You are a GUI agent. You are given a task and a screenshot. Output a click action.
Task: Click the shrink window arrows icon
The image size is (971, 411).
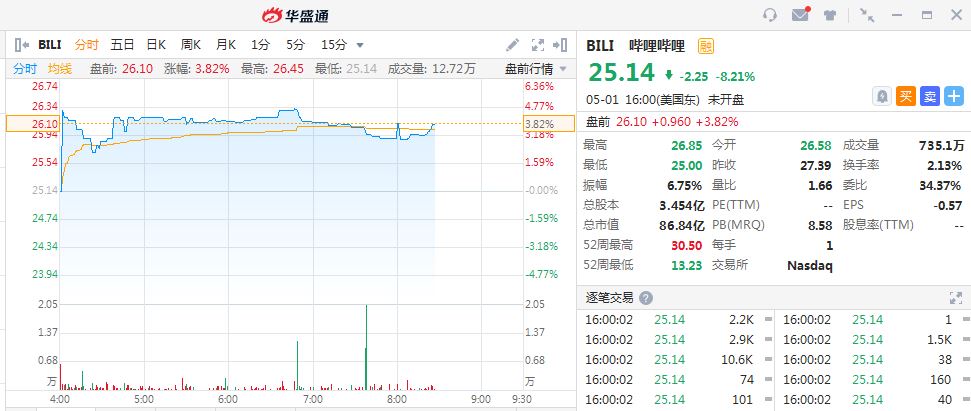point(866,15)
